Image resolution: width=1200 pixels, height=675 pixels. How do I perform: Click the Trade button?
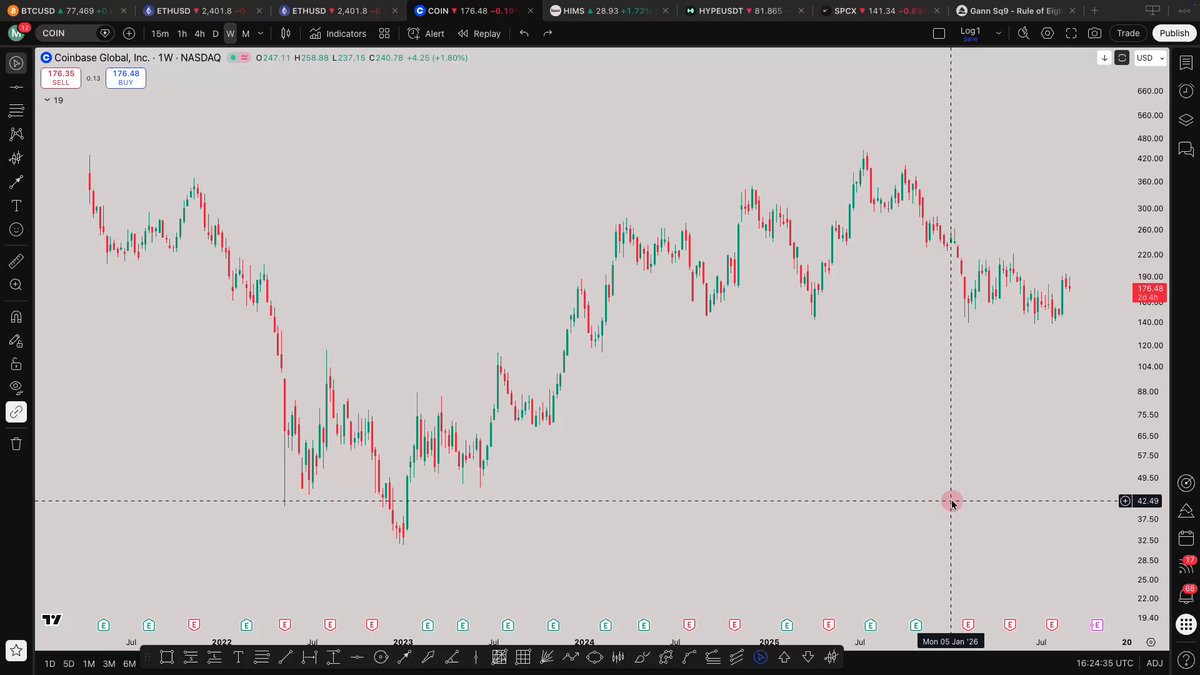(x=1128, y=33)
